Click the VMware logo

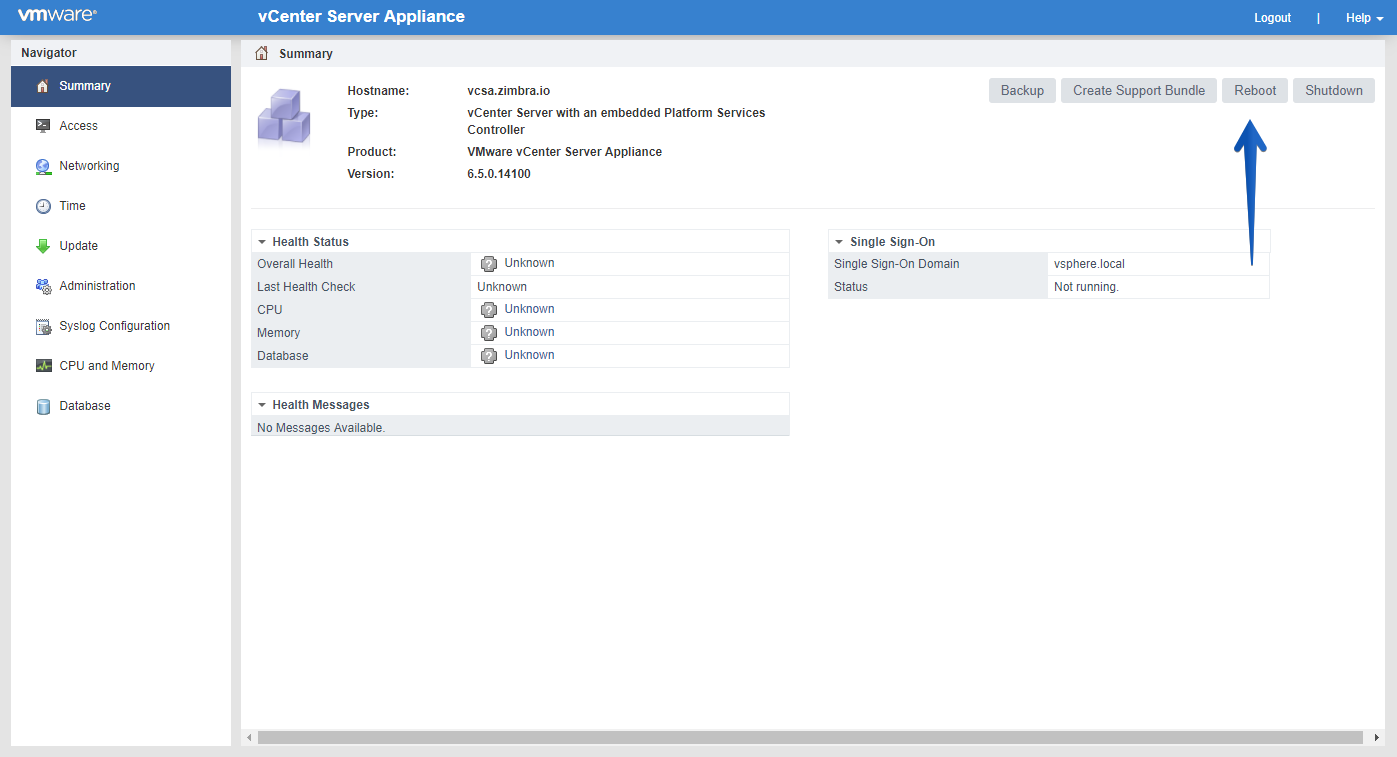pyautogui.click(x=57, y=16)
